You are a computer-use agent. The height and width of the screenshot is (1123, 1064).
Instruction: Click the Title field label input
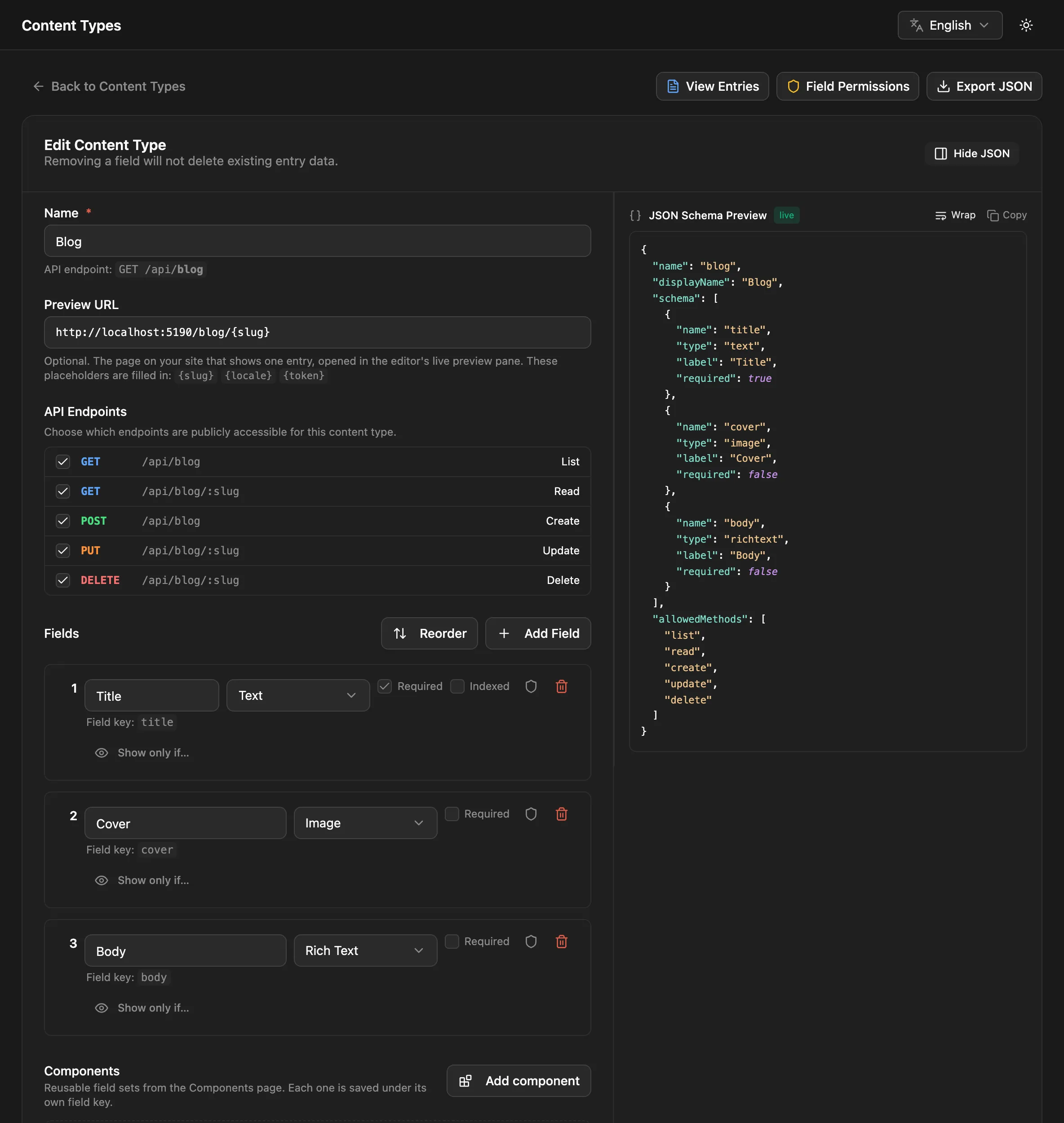[152, 695]
